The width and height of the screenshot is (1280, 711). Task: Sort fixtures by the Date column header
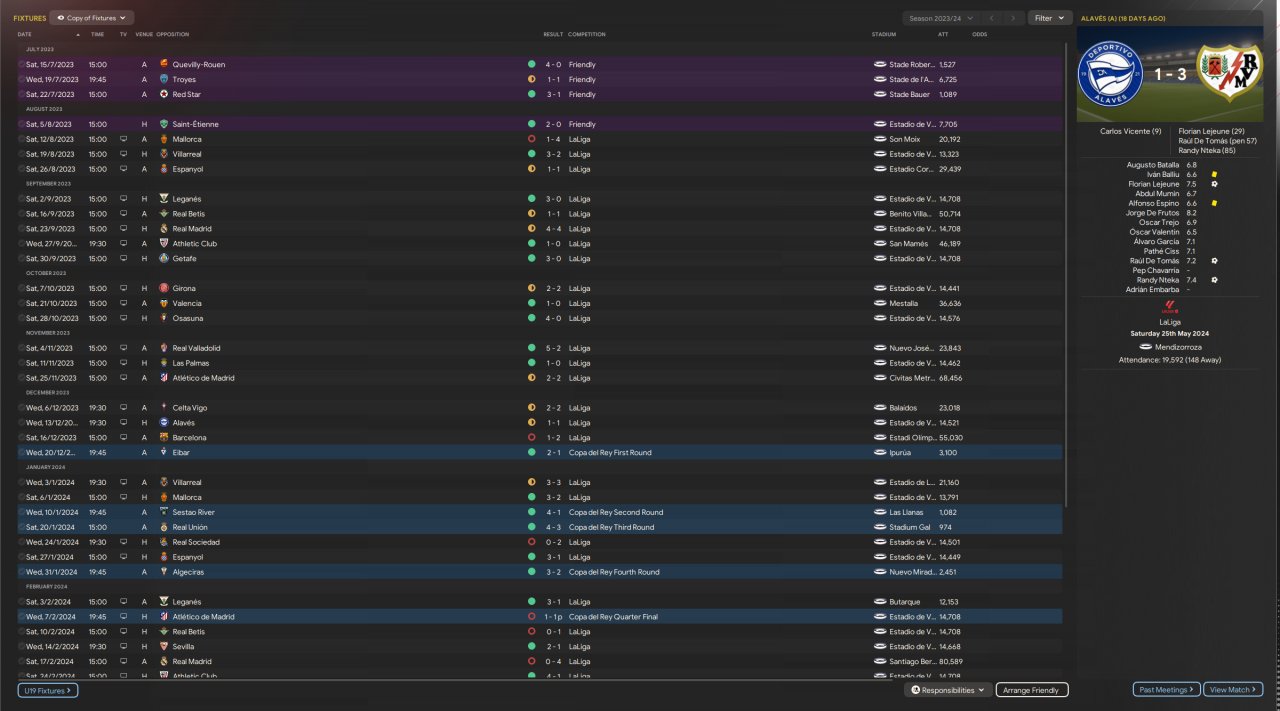pyautogui.click(x=25, y=34)
